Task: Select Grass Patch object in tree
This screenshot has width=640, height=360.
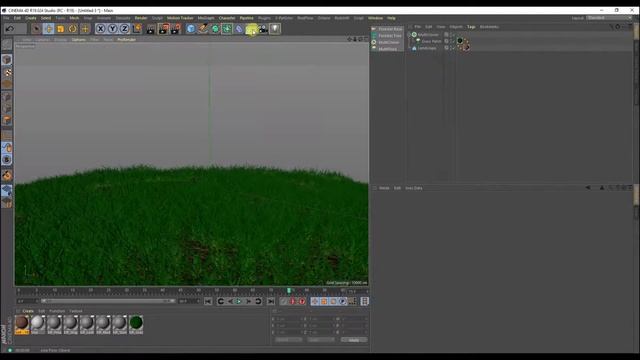Action: 431,41
